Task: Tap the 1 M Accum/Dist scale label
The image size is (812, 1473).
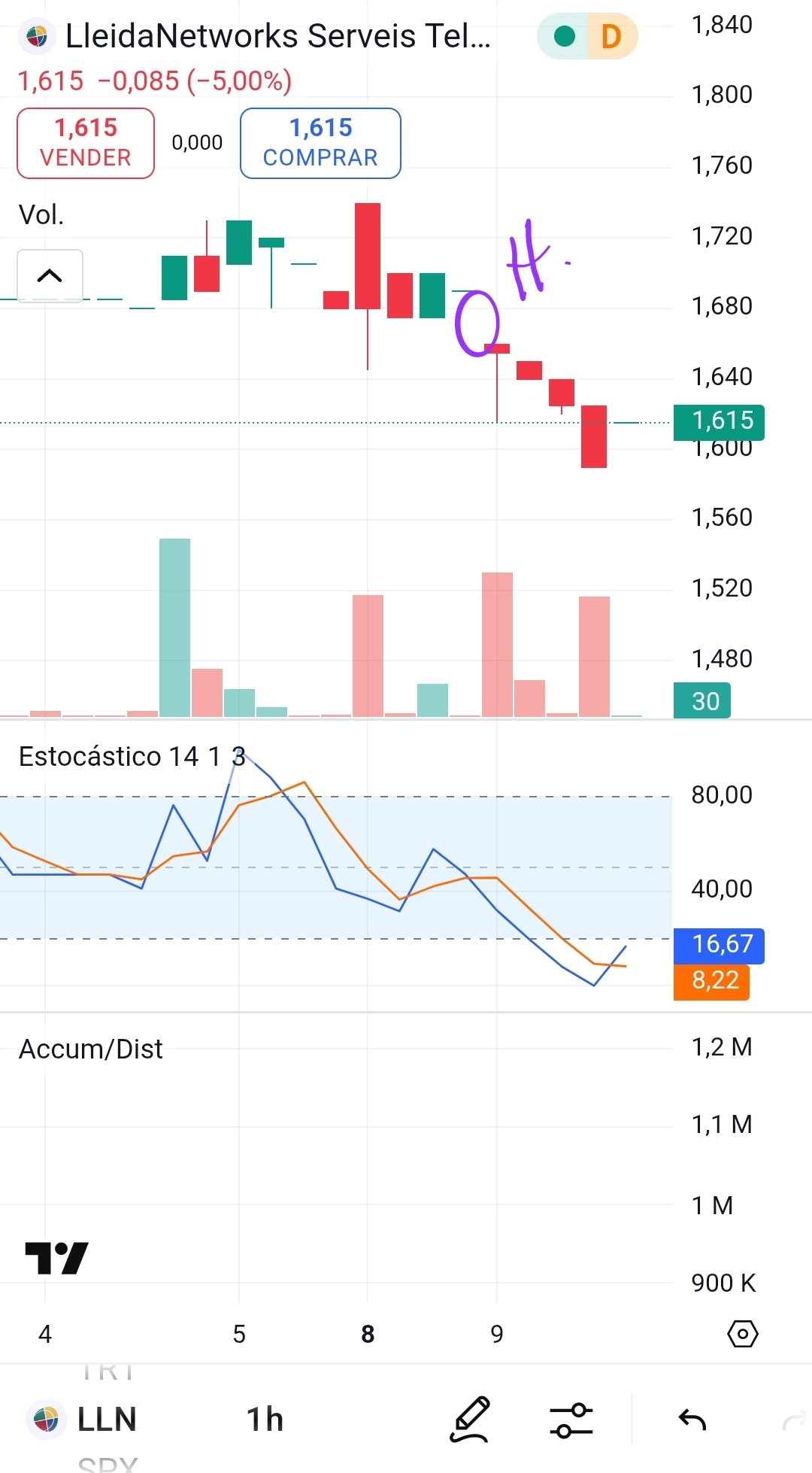Action: pos(712,1206)
